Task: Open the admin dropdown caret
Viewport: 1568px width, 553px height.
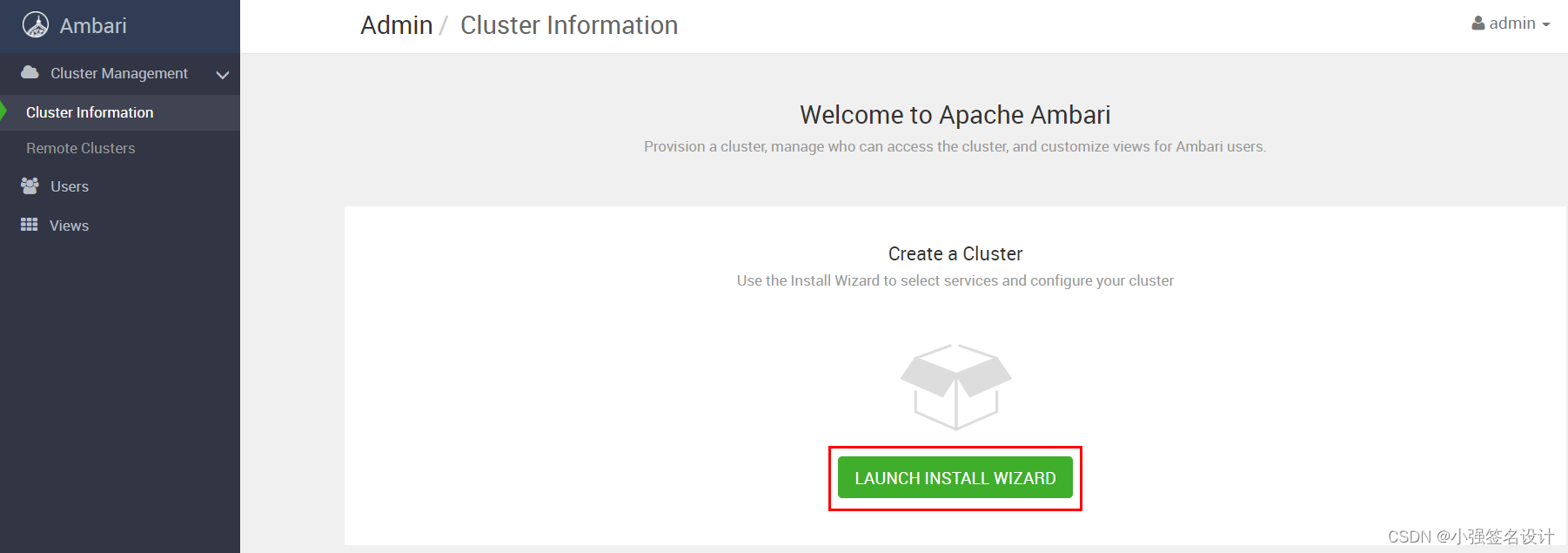Action: (1545, 25)
